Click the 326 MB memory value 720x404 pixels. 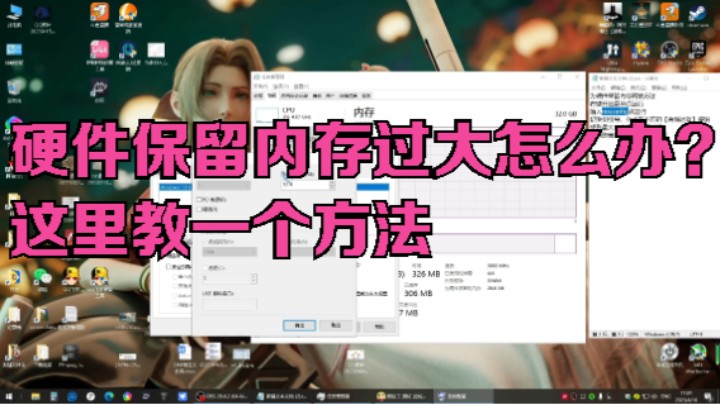[x=426, y=274]
